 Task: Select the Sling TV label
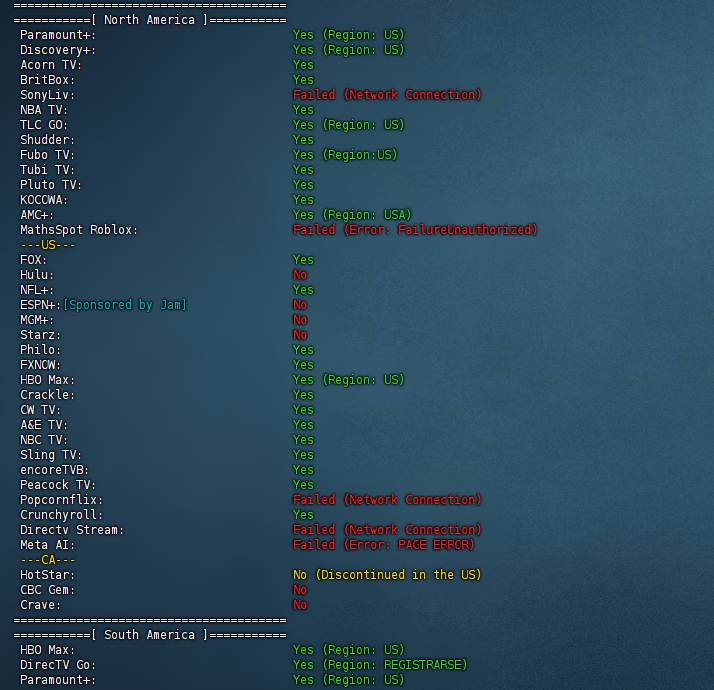pos(51,455)
